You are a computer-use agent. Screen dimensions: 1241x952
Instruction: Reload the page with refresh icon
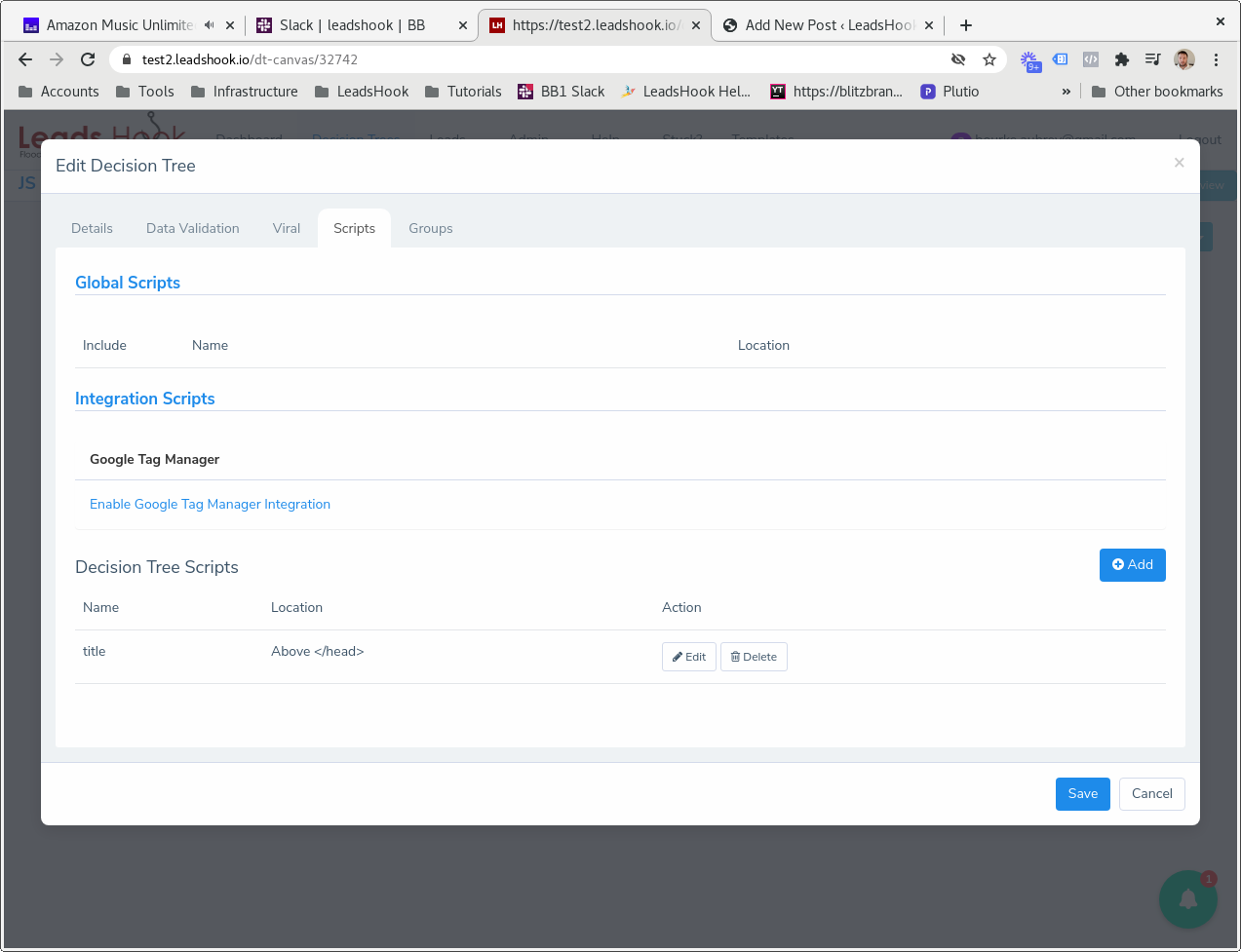tap(88, 59)
